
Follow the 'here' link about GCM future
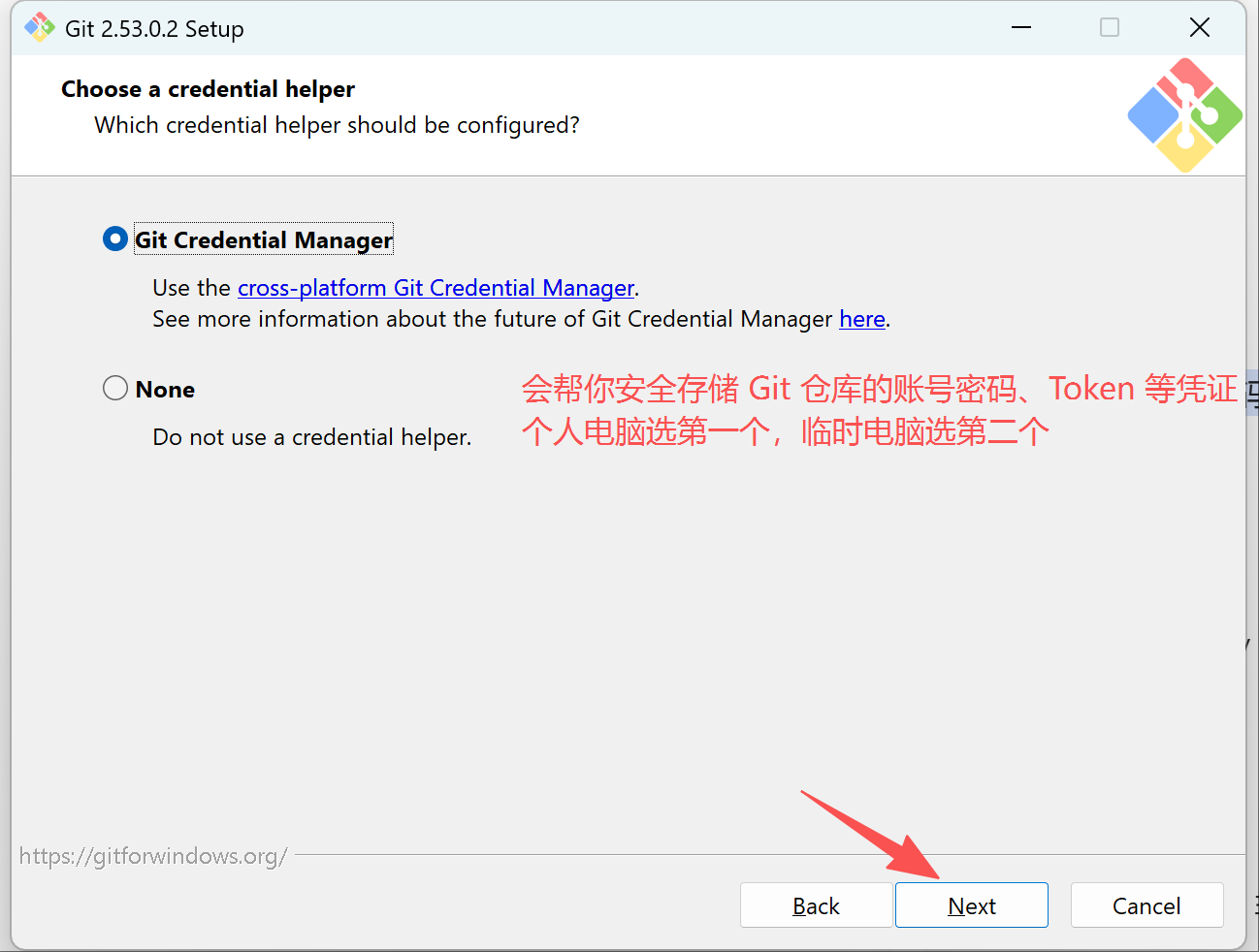pos(862,319)
